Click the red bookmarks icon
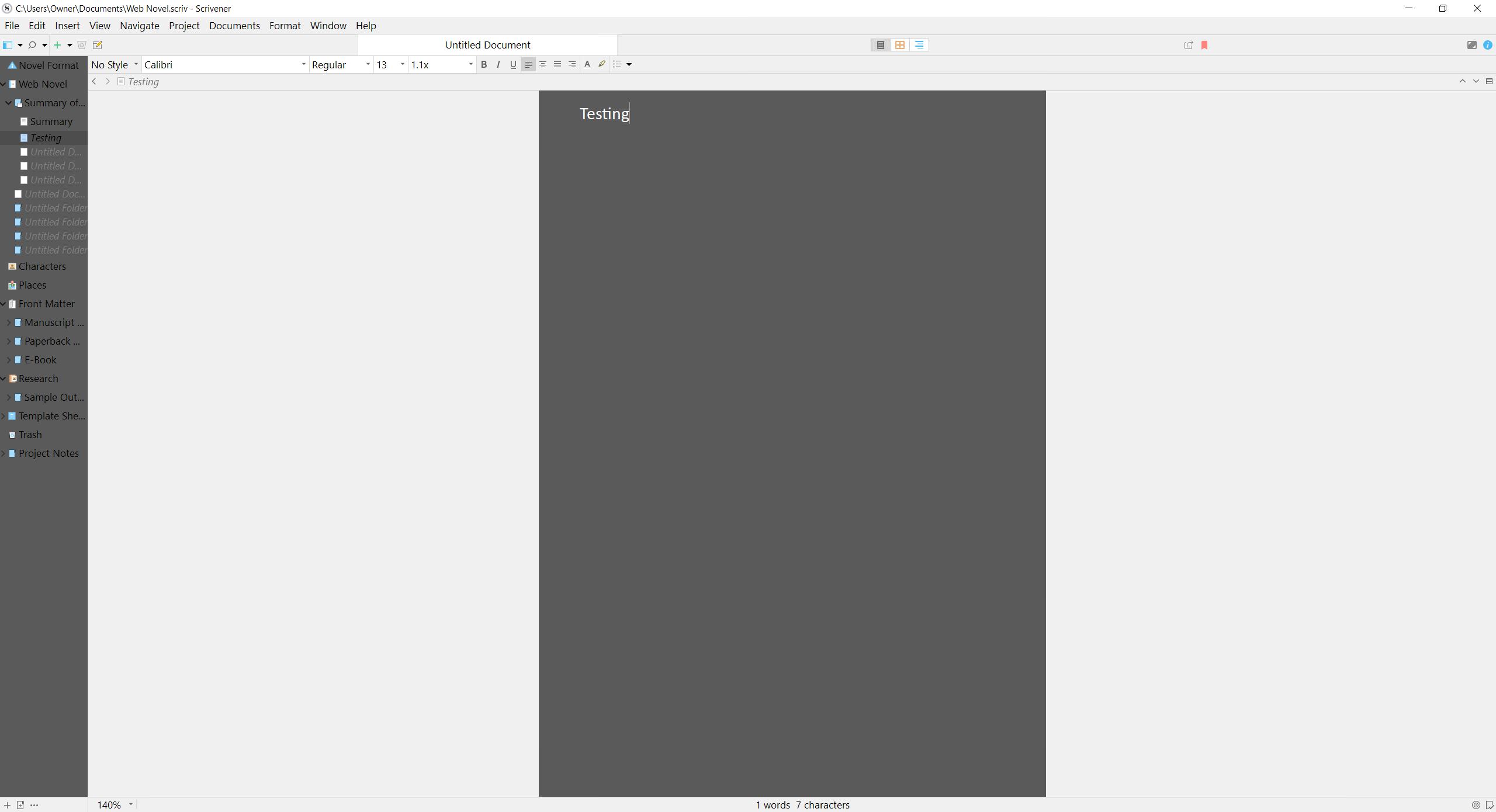Viewport: 1496px width, 812px height. click(1204, 45)
